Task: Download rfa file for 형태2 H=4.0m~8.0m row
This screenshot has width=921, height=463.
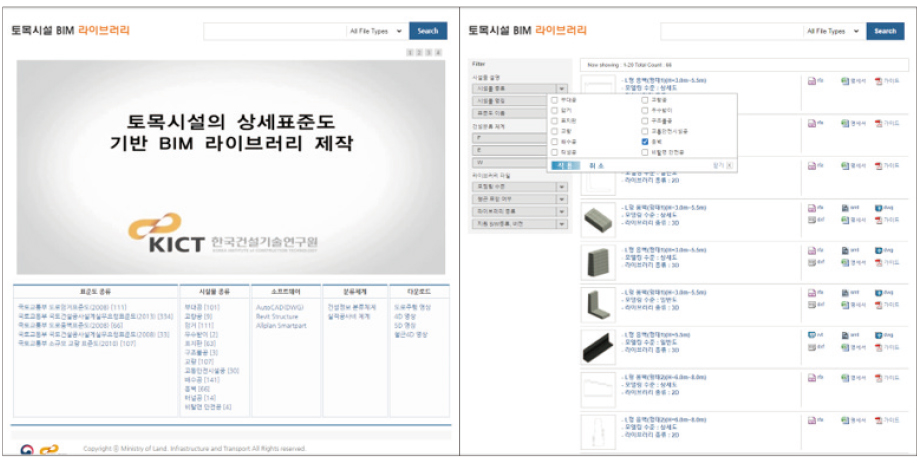Action: pos(815,377)
